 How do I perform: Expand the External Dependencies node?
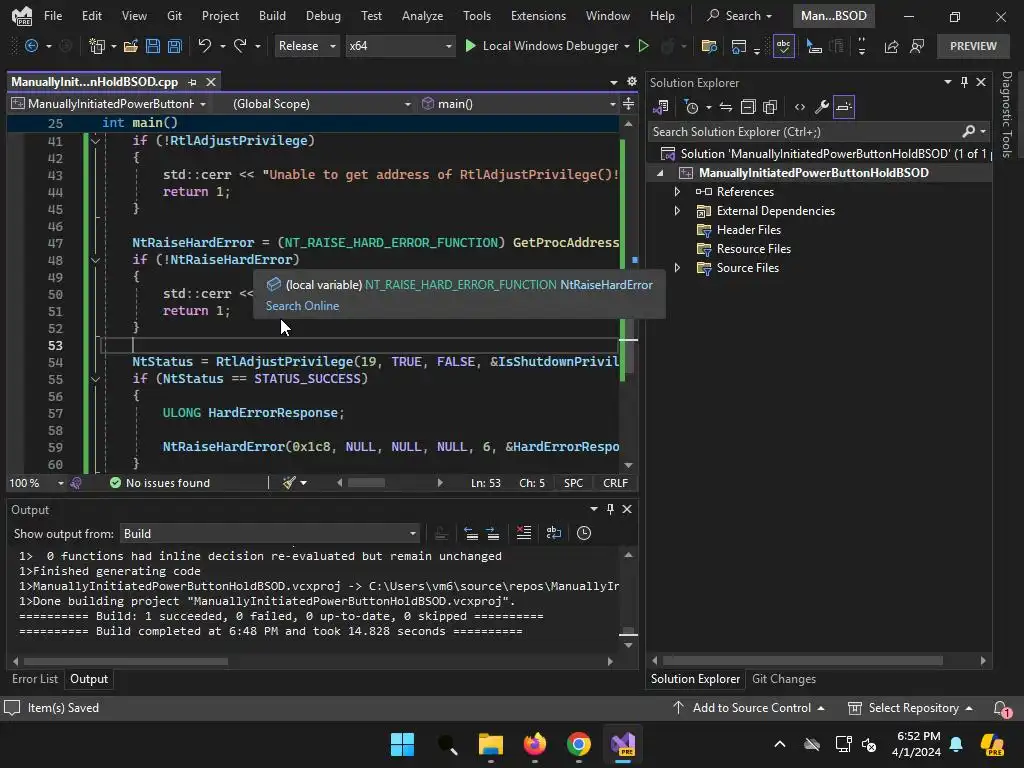[677, 210]
